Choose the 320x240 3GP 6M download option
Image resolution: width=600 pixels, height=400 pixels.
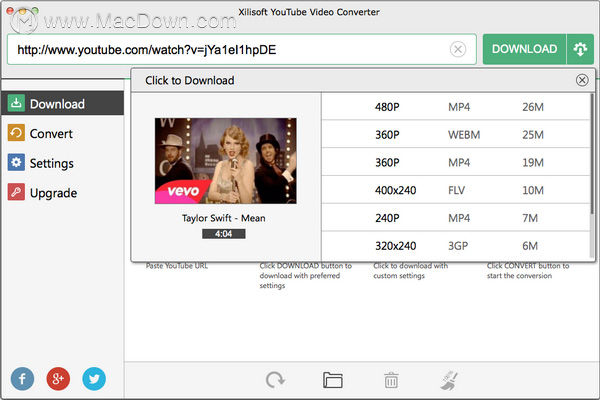click(x=456, y=246)
